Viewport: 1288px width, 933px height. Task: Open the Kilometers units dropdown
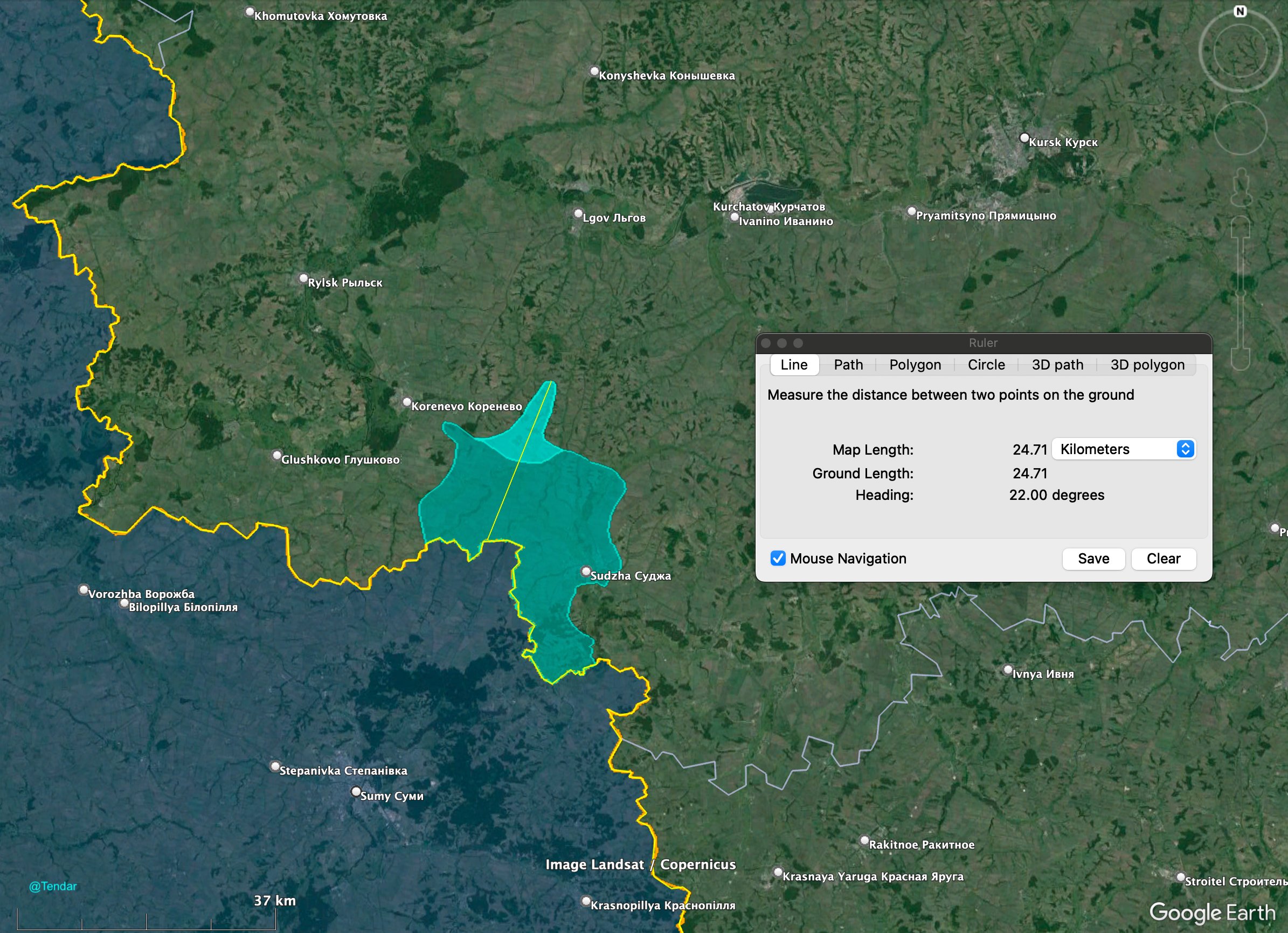coord(1123,449)
